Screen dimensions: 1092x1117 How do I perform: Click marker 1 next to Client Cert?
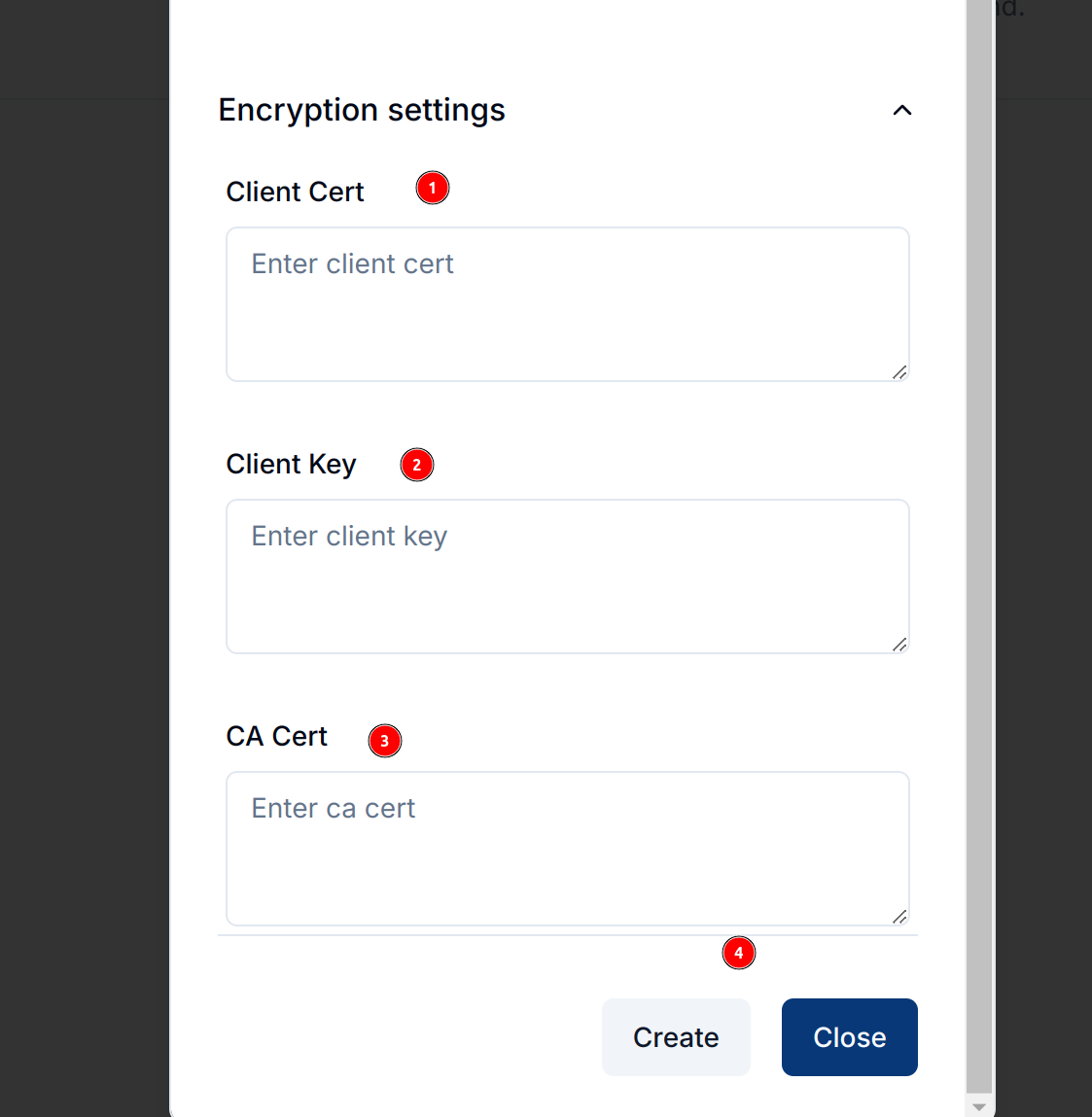(x=432, y=188)
